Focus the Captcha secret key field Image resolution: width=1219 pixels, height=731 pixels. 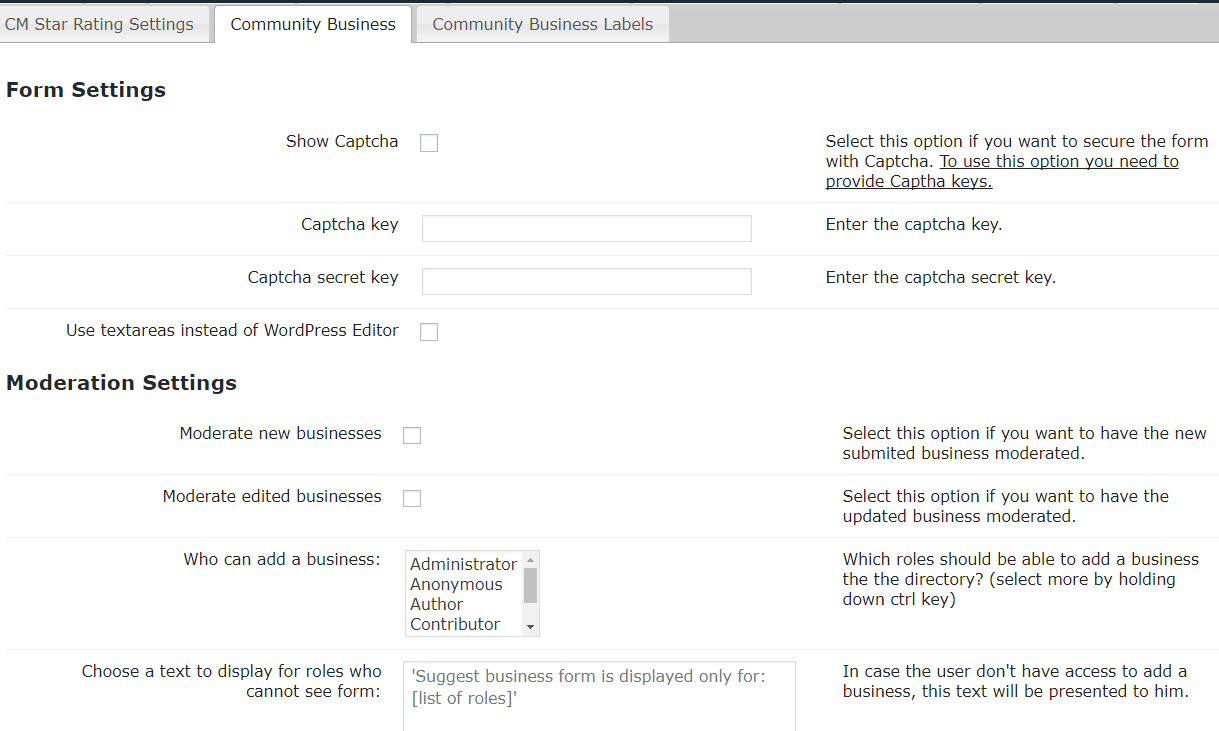(x=586, y=281)
